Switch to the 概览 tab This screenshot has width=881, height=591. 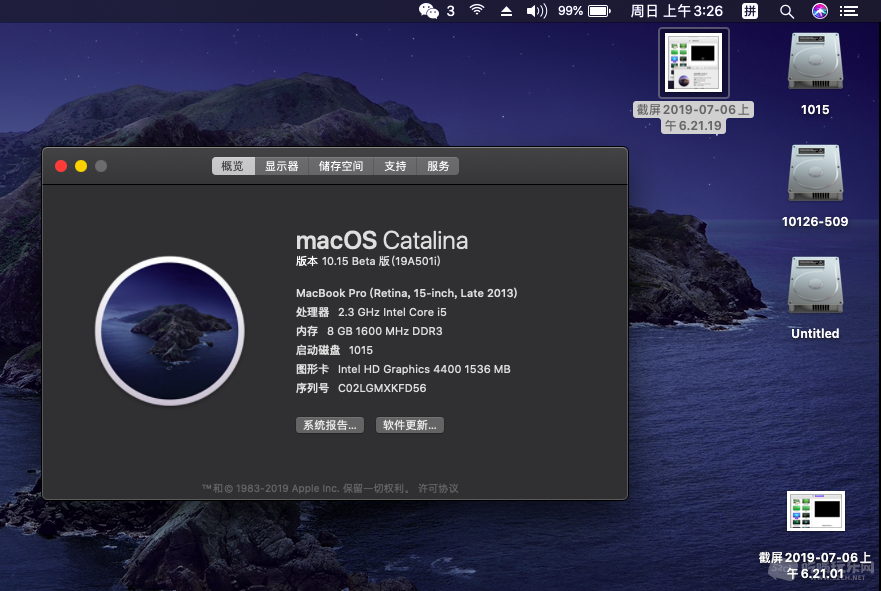click(233, 166)
